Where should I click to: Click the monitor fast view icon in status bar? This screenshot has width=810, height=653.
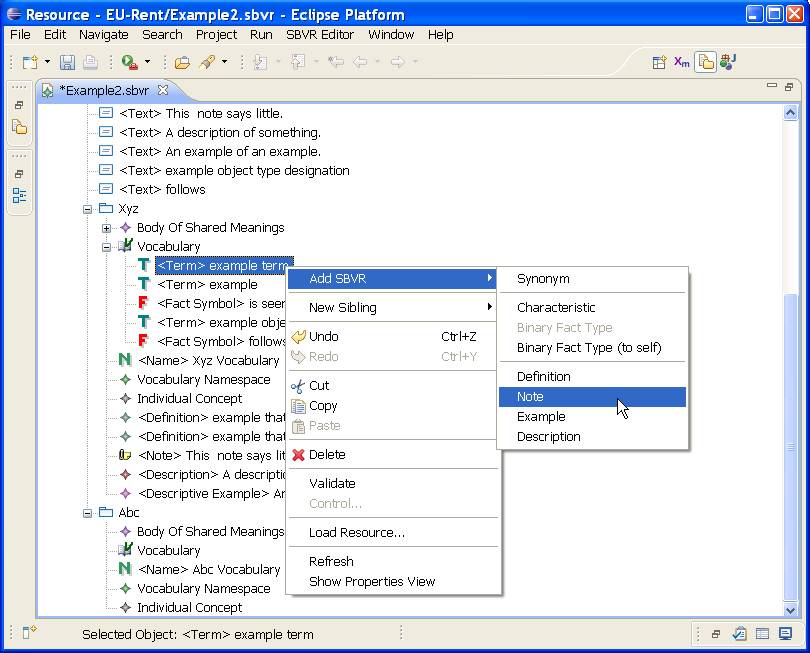pyautogui.click(x=785, y=633)
